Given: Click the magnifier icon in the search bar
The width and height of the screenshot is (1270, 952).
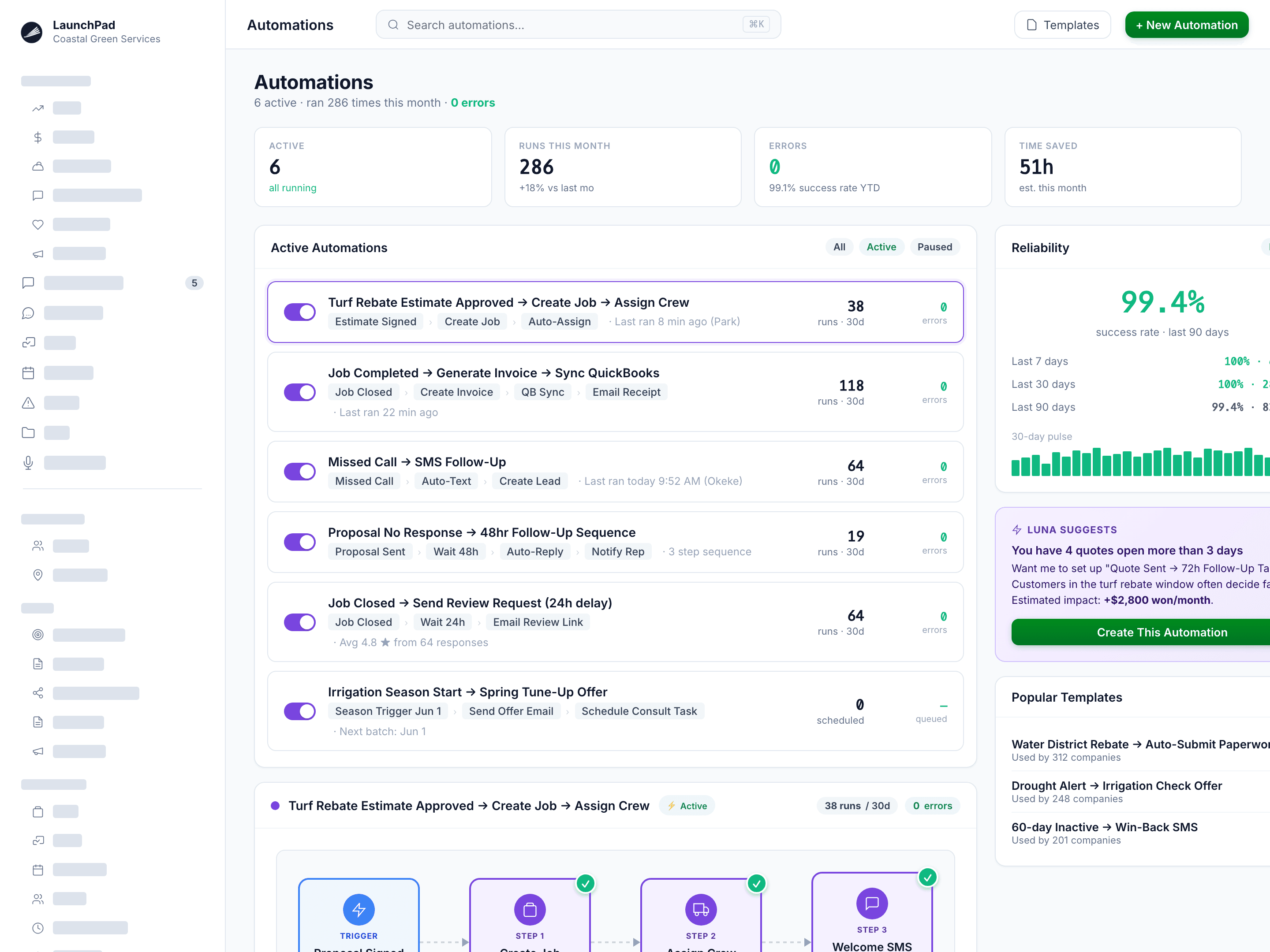Looking at the screenshot, I should [x=393, y=25].
